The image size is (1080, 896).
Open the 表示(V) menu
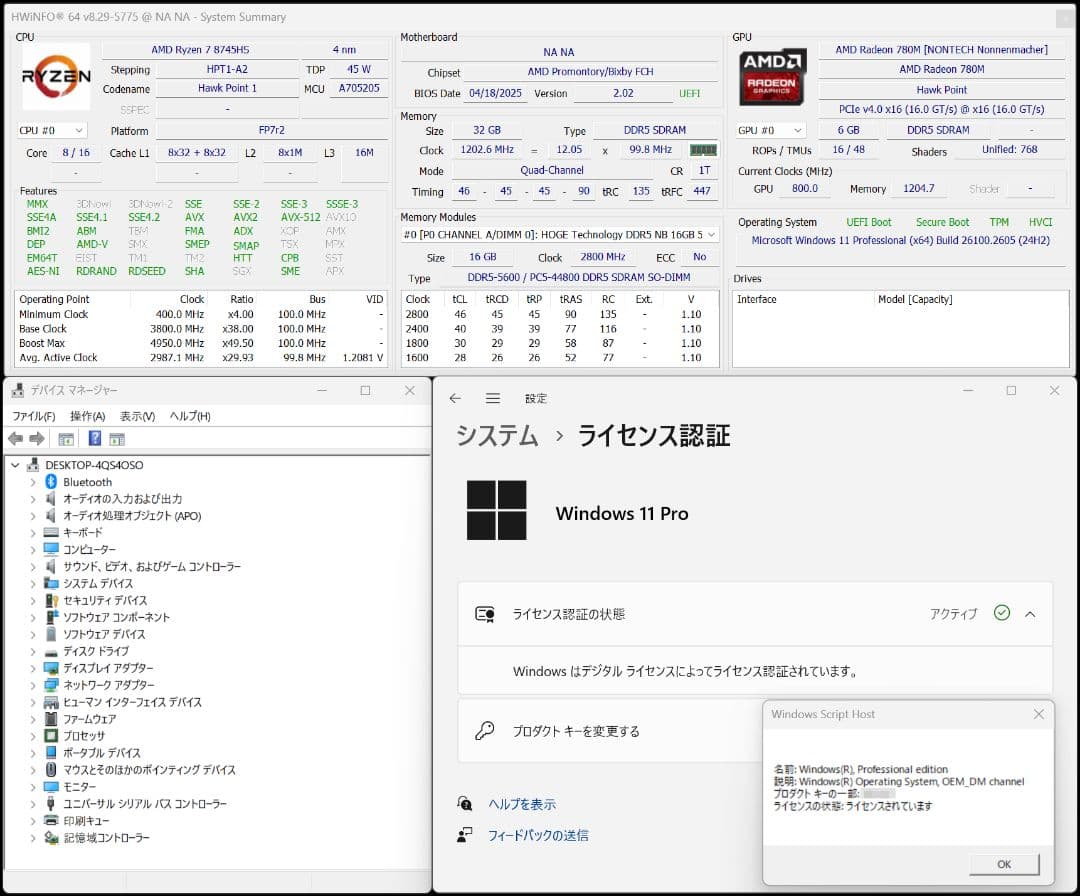coord(137,416)
